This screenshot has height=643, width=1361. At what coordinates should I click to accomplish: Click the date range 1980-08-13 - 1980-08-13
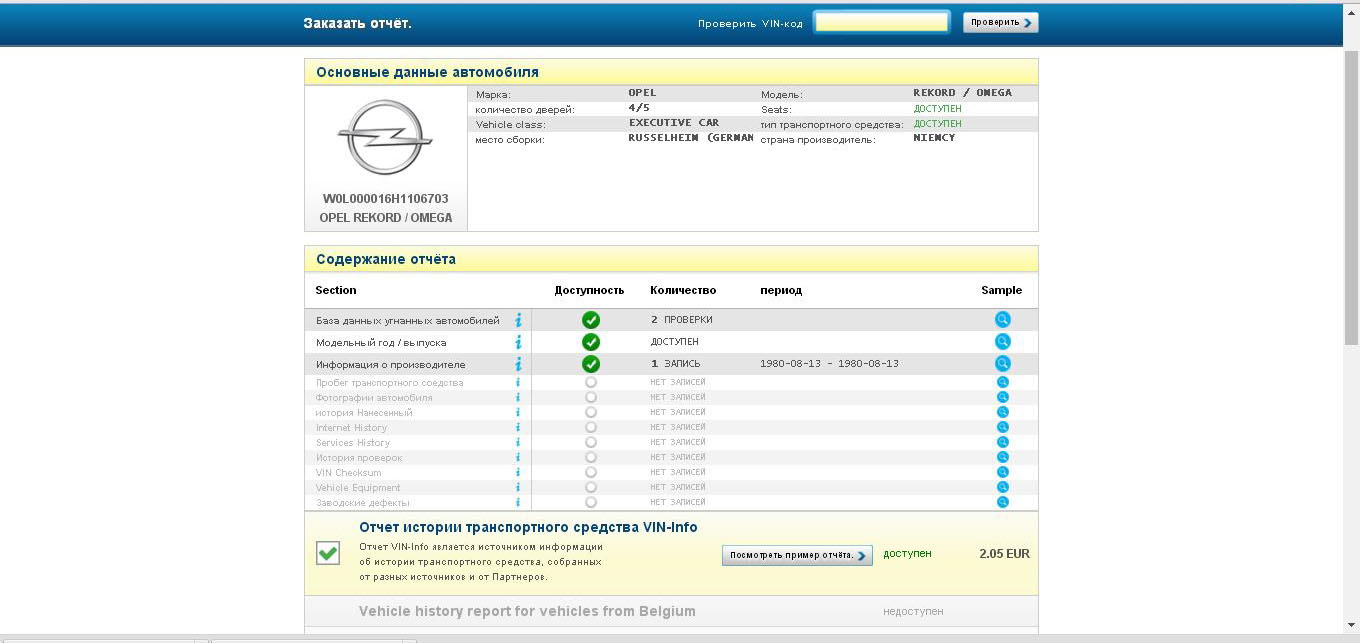(x=829, y=364)
